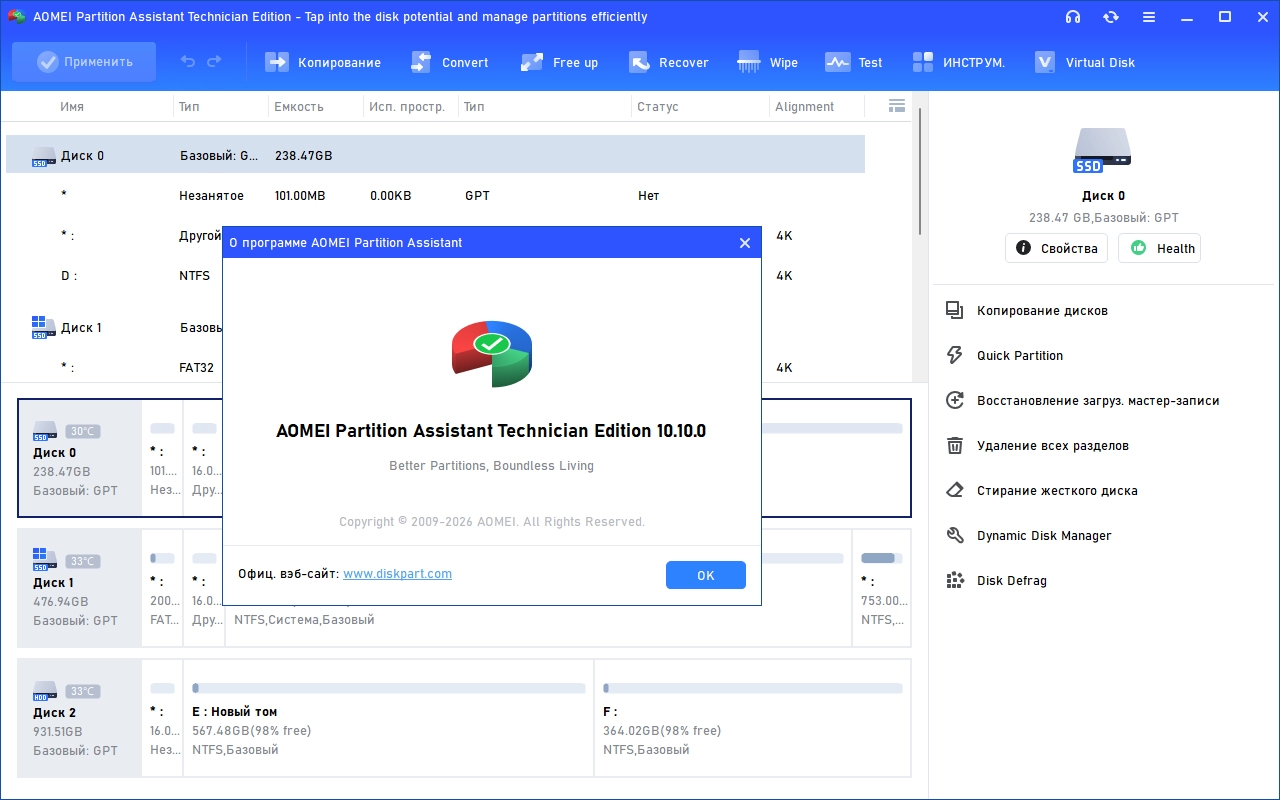Close the About dialog with X

click(x=744, y=243)
